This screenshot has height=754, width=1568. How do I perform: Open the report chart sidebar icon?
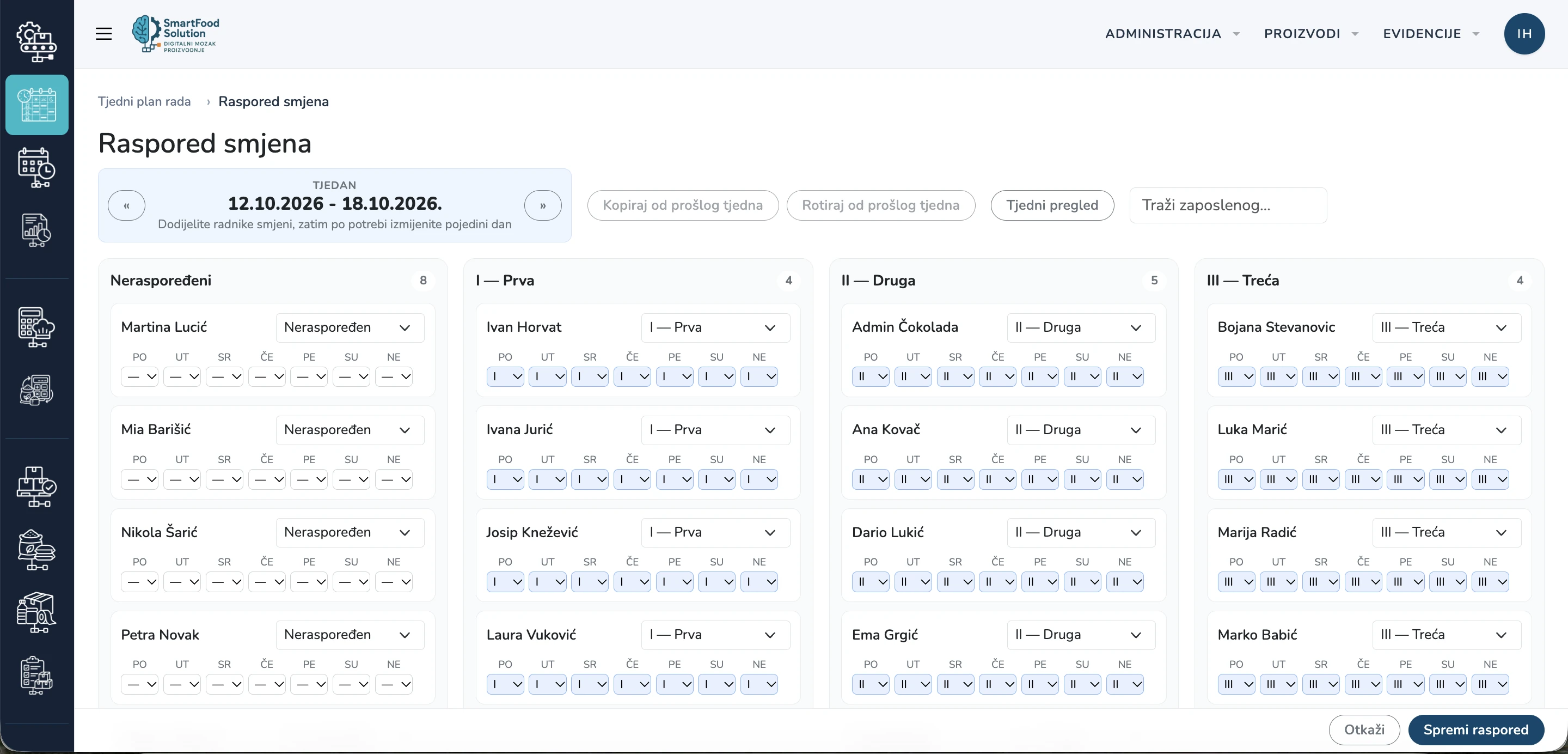click(x=37, y=230)
